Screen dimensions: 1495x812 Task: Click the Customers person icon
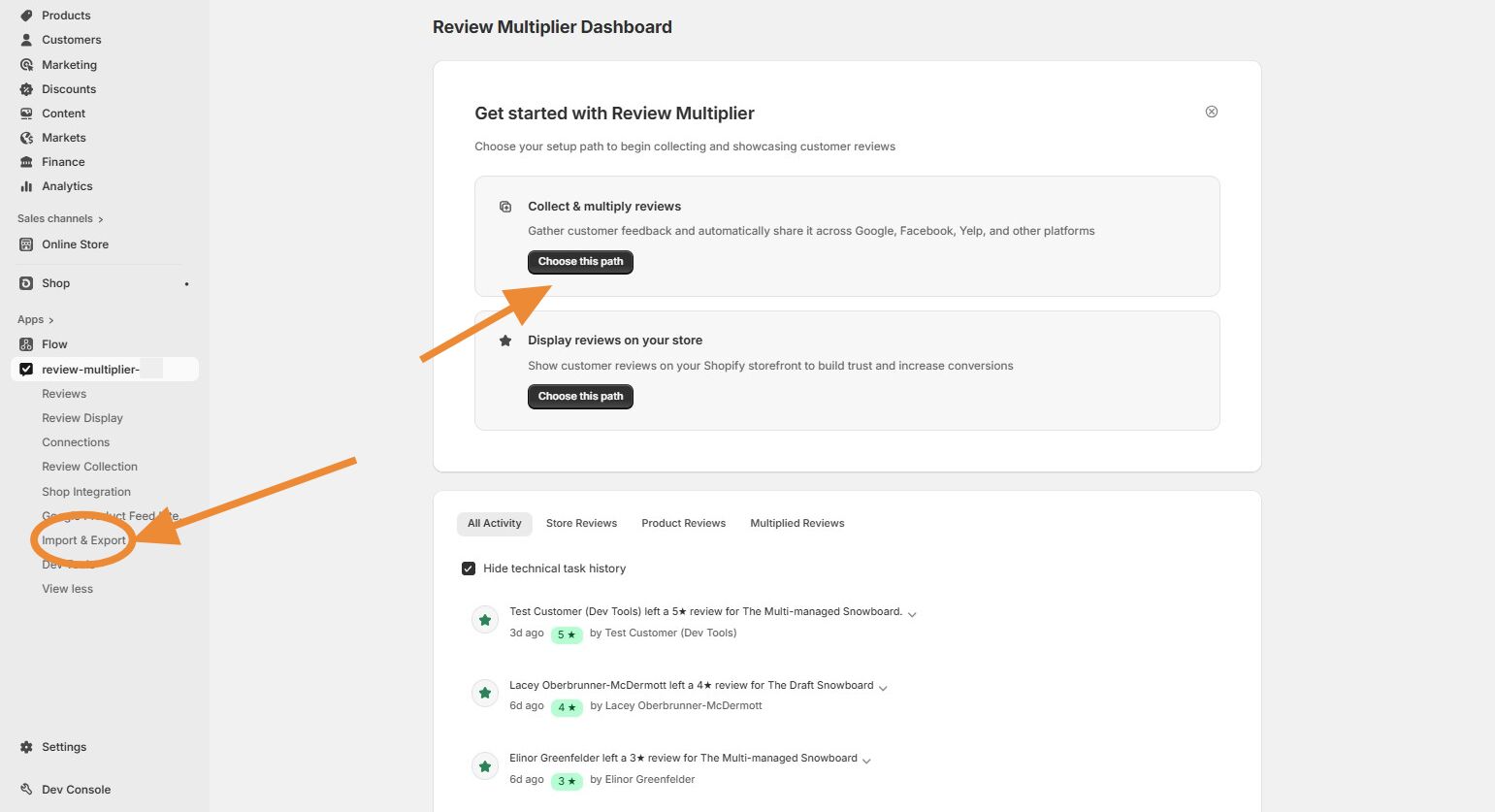pyautogui.click(x=26, y=40)
